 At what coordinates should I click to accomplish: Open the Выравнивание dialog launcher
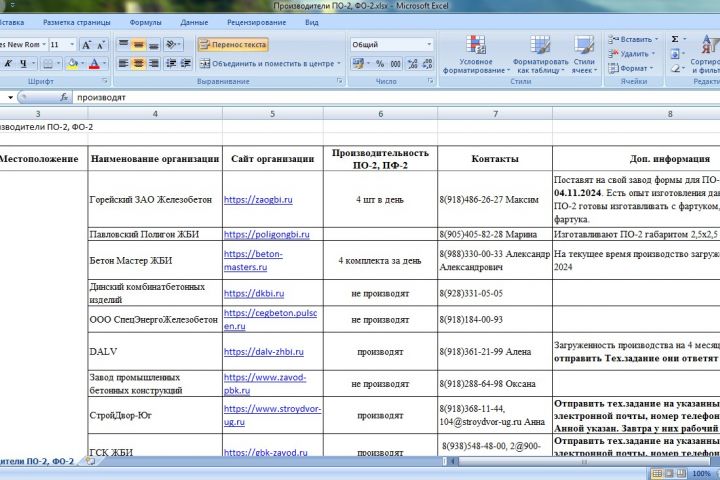[340, 81]
